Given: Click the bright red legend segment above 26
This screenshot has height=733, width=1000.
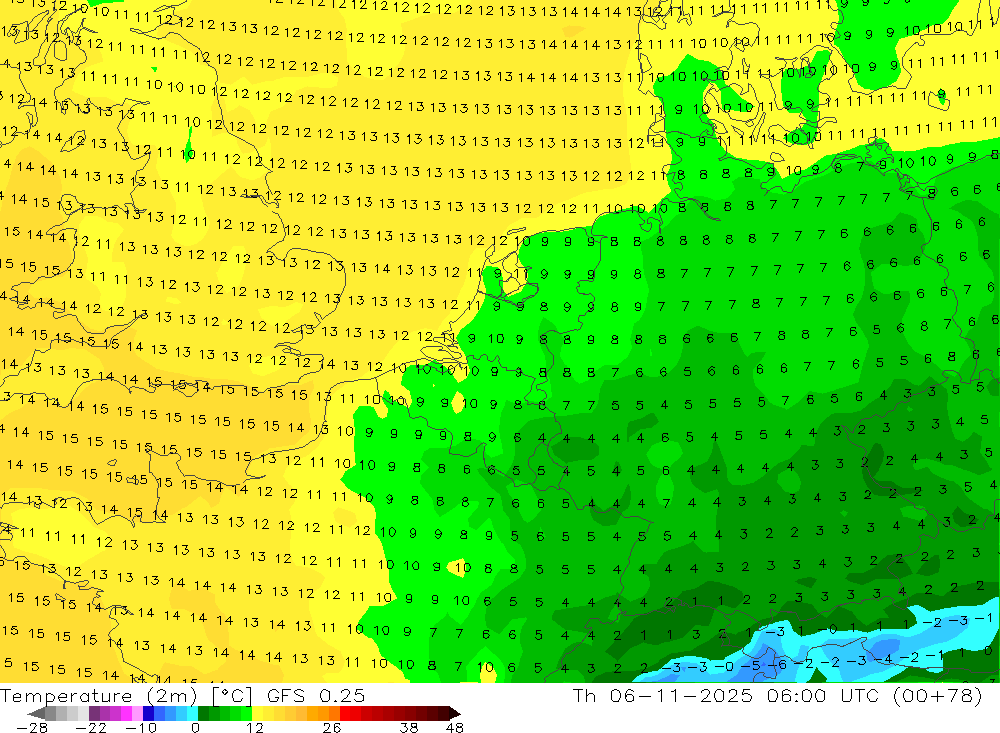Looking at the screenshot, I should 345,713.
